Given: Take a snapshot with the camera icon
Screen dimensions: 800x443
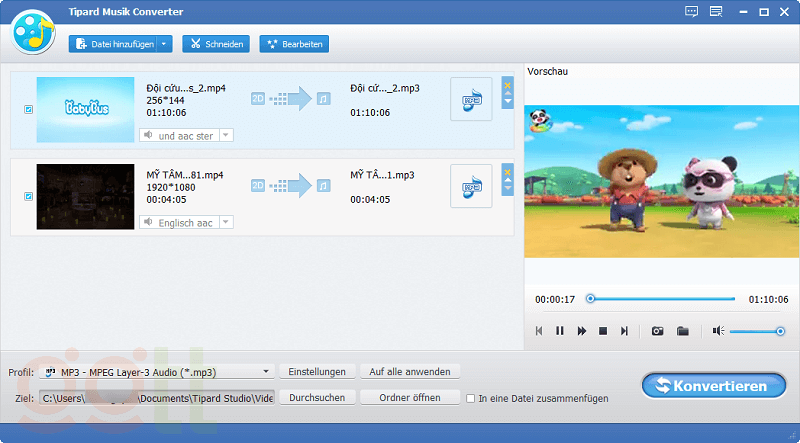Looking at the screenshot, I should click(x=658, y=330).
